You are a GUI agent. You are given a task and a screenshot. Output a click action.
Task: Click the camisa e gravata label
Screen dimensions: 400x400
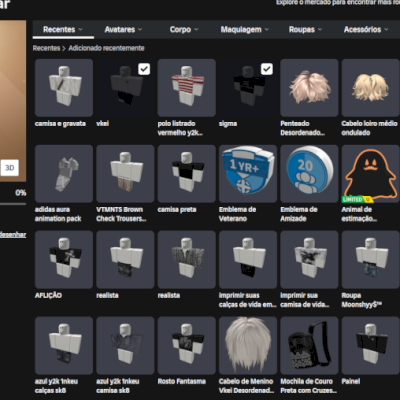pyautogui.click(x=60, y=124)
